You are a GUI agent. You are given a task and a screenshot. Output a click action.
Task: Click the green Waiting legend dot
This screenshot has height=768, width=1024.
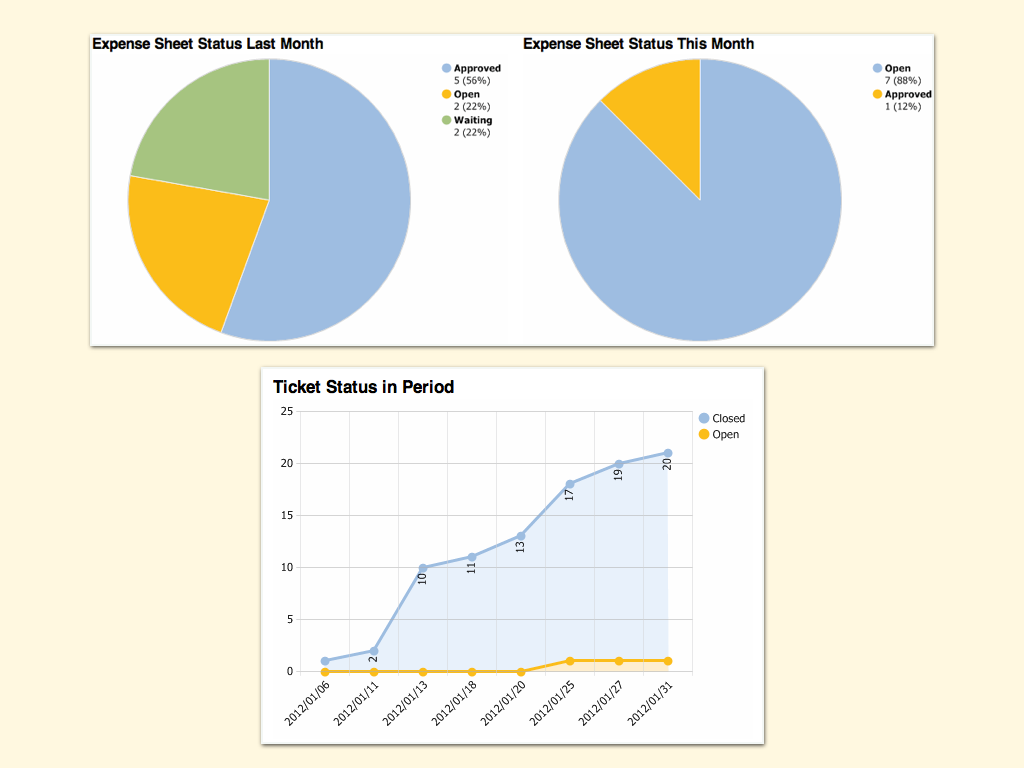point(447,120)
